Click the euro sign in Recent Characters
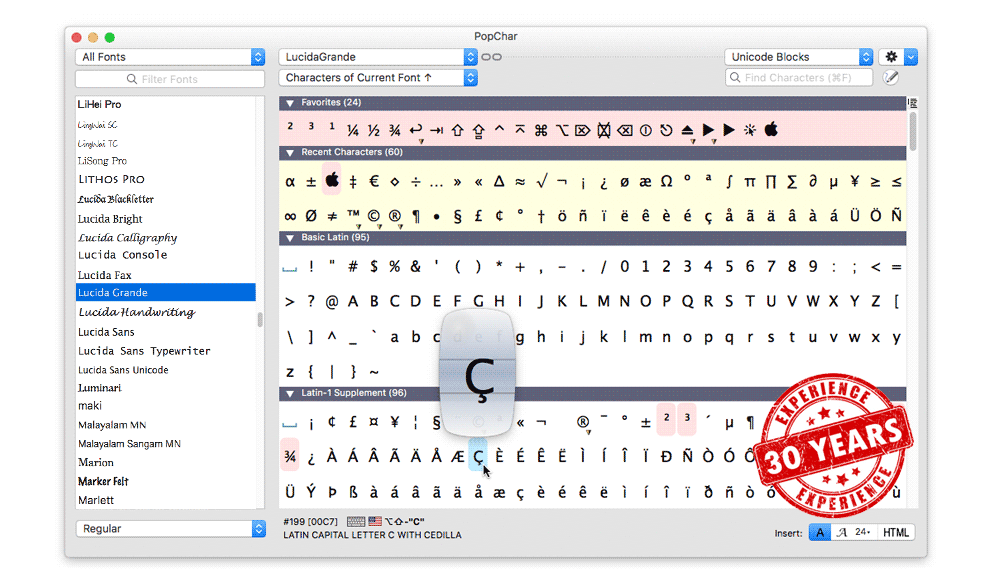The height and width of the screenshot is (574, 1002). coord(374,182)
